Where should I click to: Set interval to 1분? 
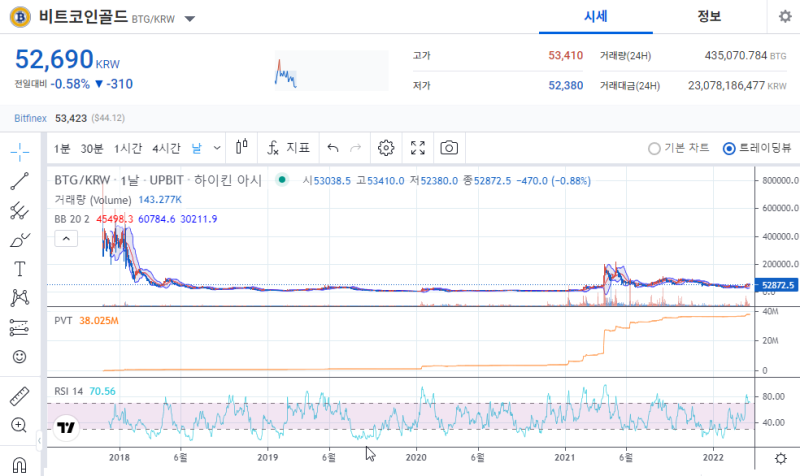tap(62, 148)
